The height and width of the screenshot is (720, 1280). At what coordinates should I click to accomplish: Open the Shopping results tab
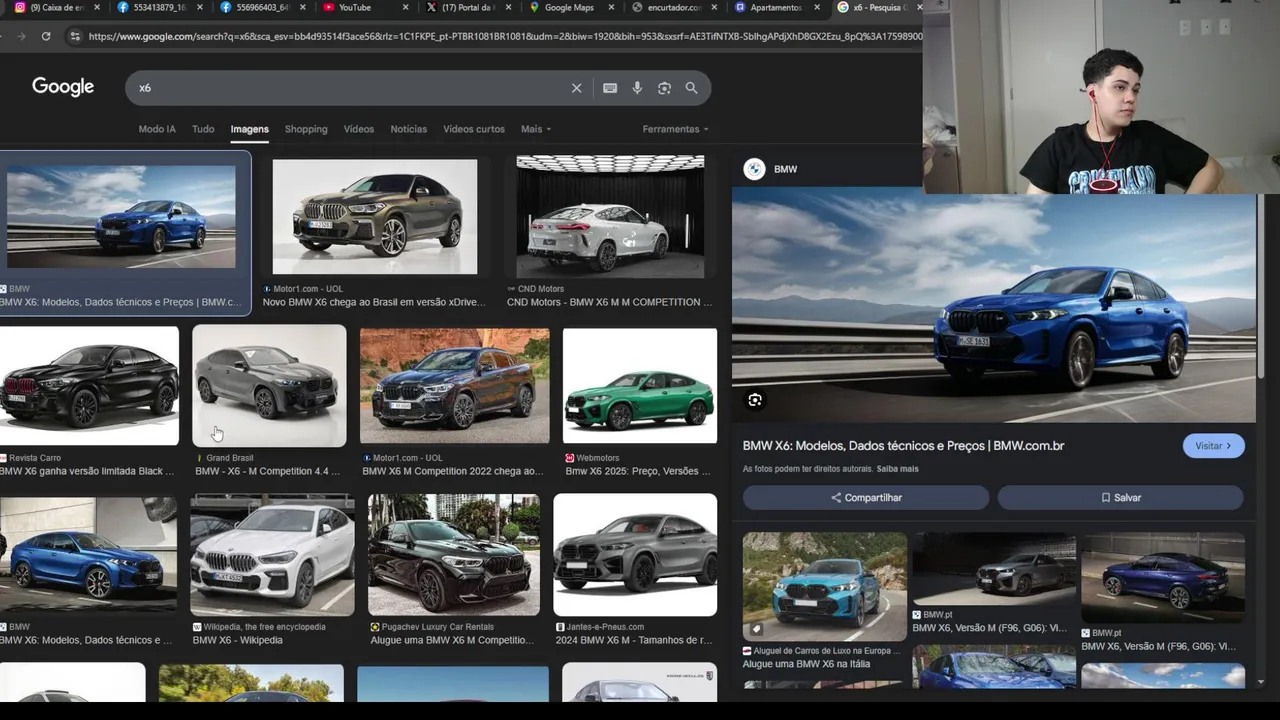point(306,129)
